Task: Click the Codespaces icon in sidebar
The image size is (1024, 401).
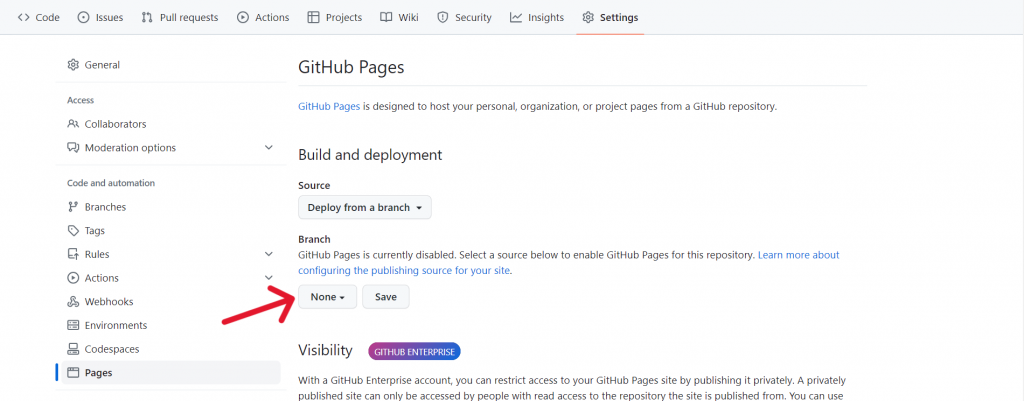Action: click(73, 349)
